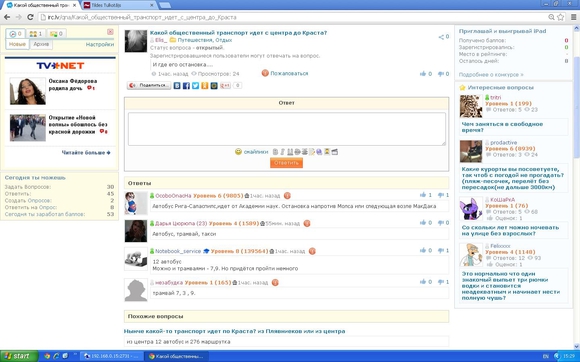This screenshot has height=362, width=580.
Task: Report OcoboOnacHa's answer with red icon
Action: click(x=287, y=195)
